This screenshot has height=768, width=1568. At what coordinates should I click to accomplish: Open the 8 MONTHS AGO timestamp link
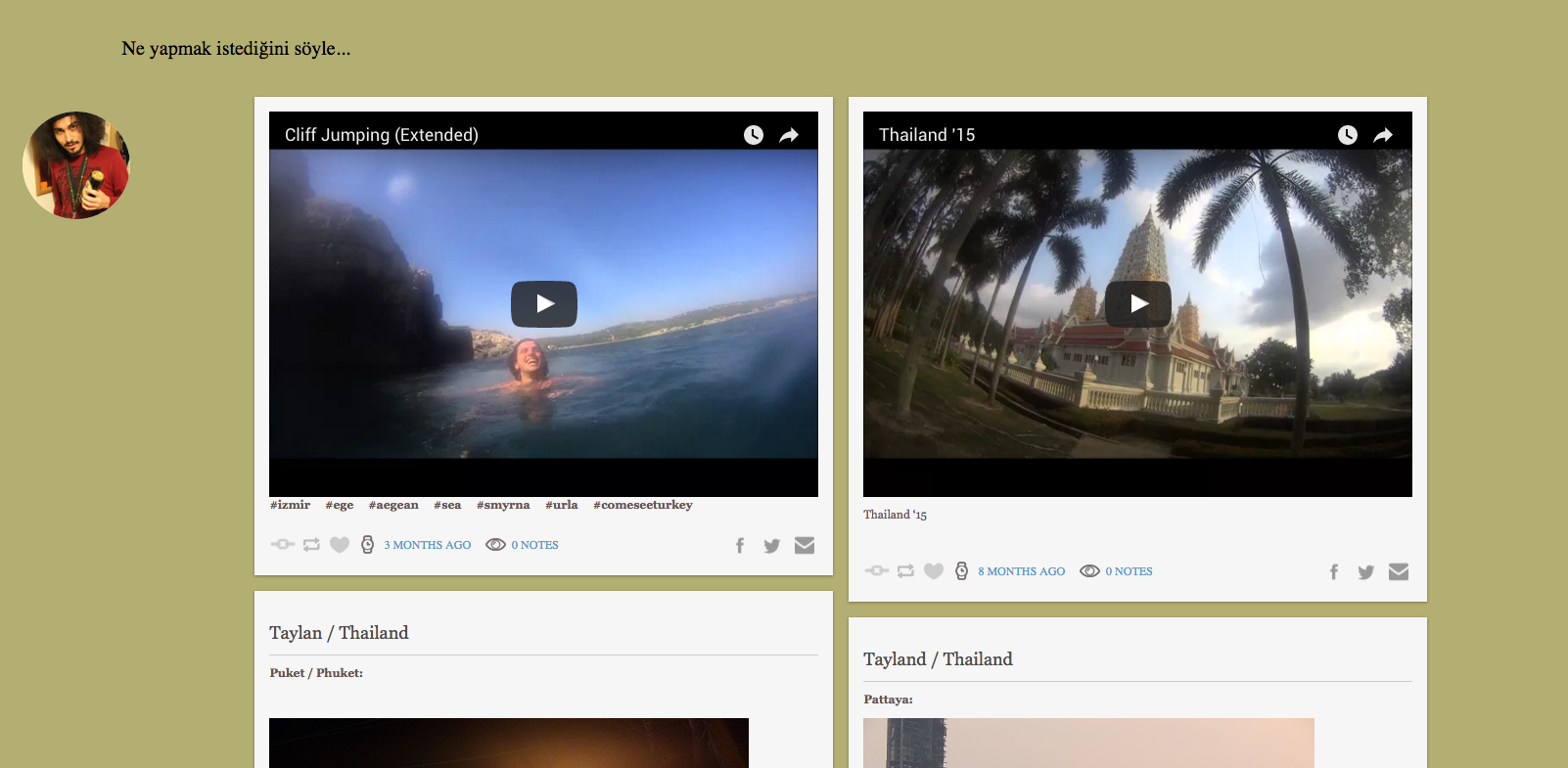[1022, 571]
